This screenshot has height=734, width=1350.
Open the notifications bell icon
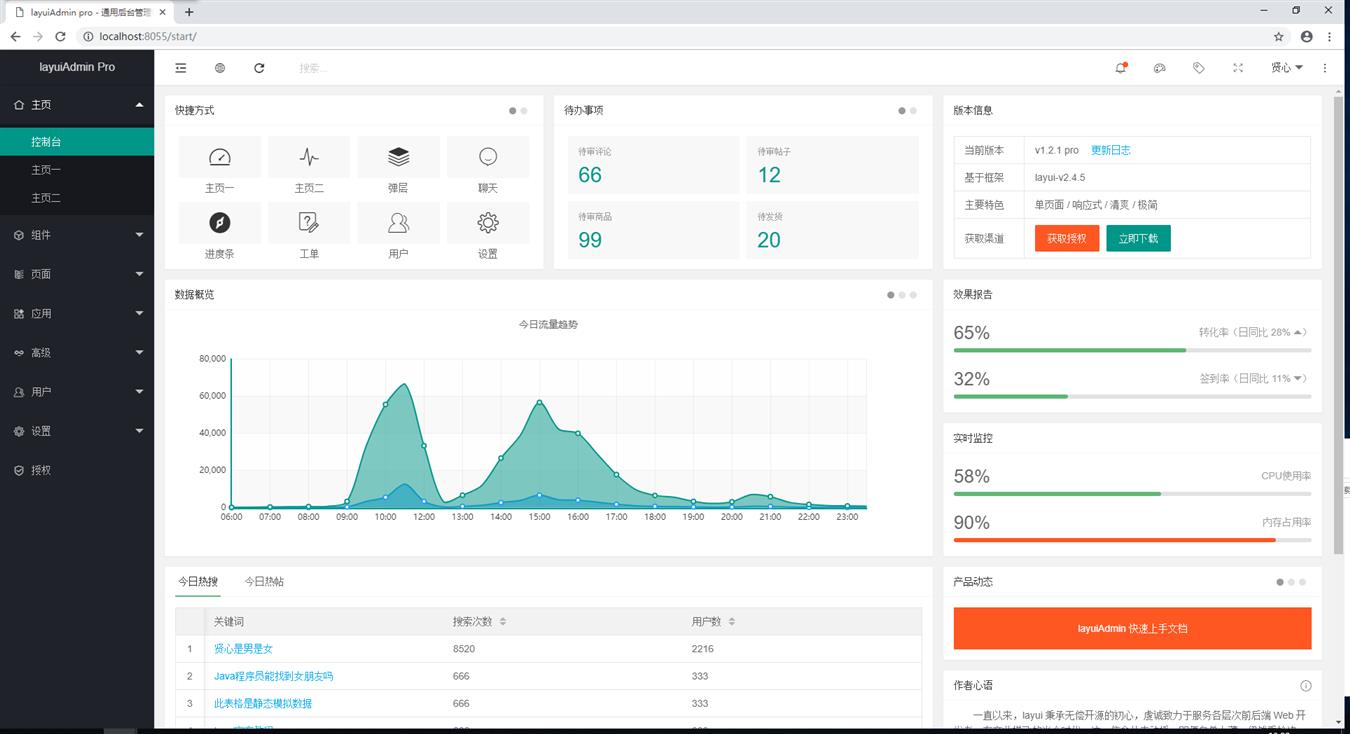[1121, 68]
